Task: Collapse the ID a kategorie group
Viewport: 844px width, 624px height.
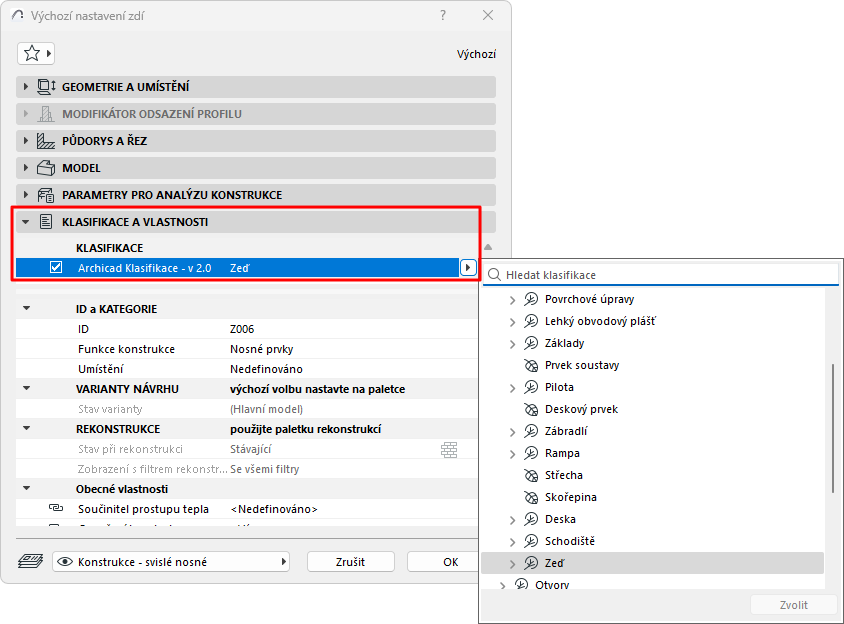Action: click(x=26, y=309)
